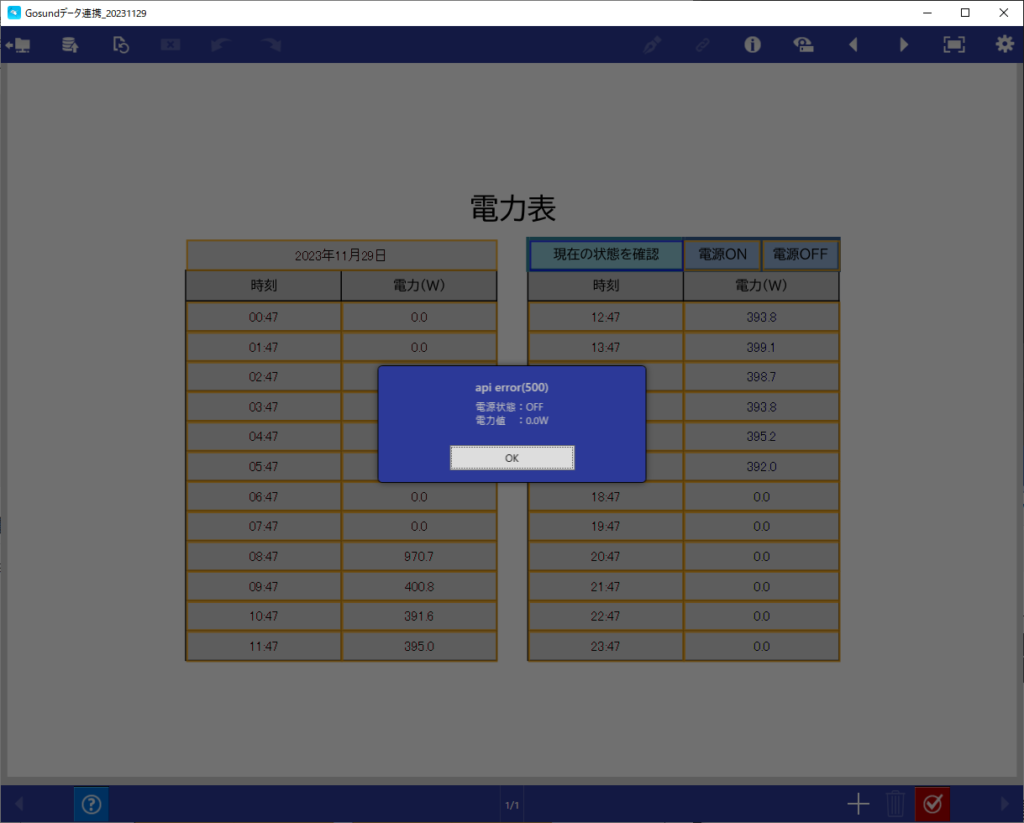Click the 2023年11月29日 date field
Screen dimensions: 1024x823
341,255
